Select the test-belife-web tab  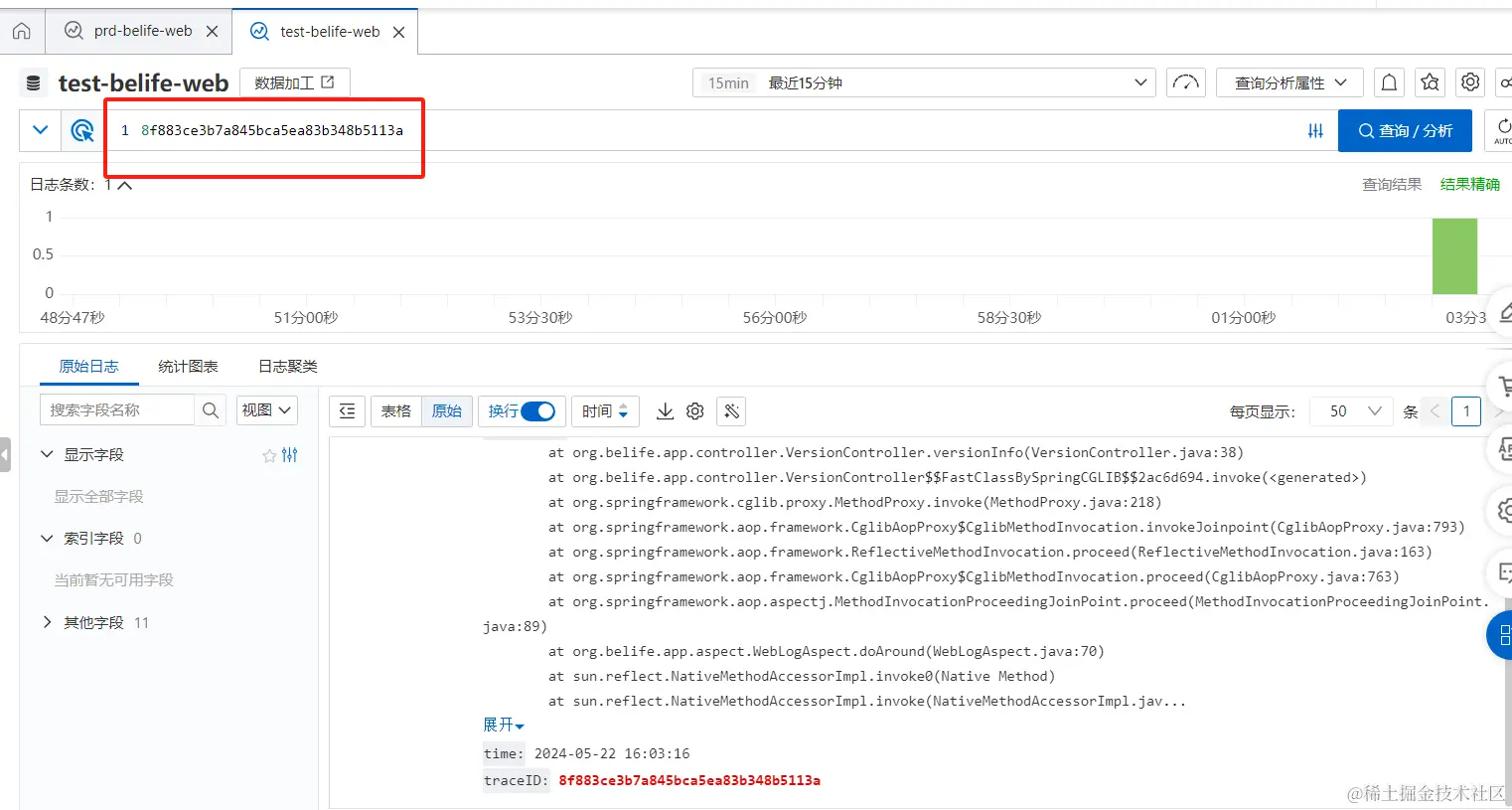pos(330,32)
